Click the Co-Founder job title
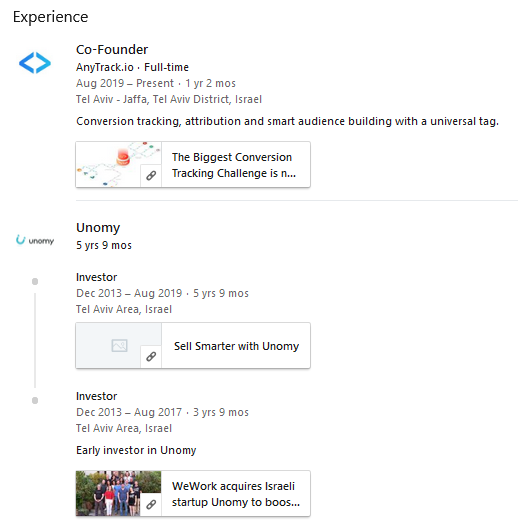This screenshot has height=528, width=518. (x=112, y=50)
